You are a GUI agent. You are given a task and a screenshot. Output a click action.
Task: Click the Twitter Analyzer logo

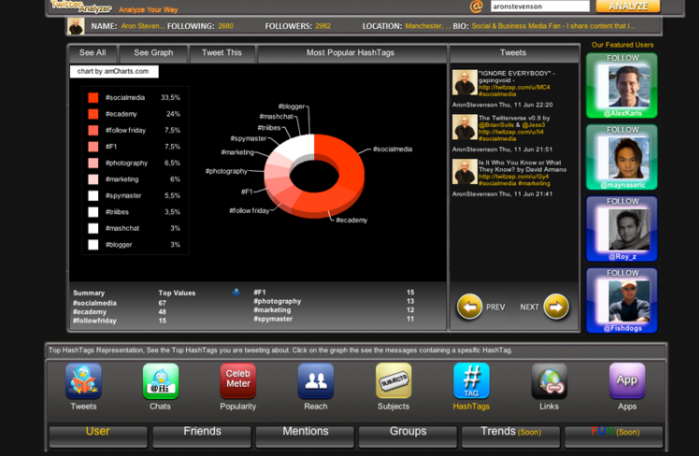click(81, 6)
